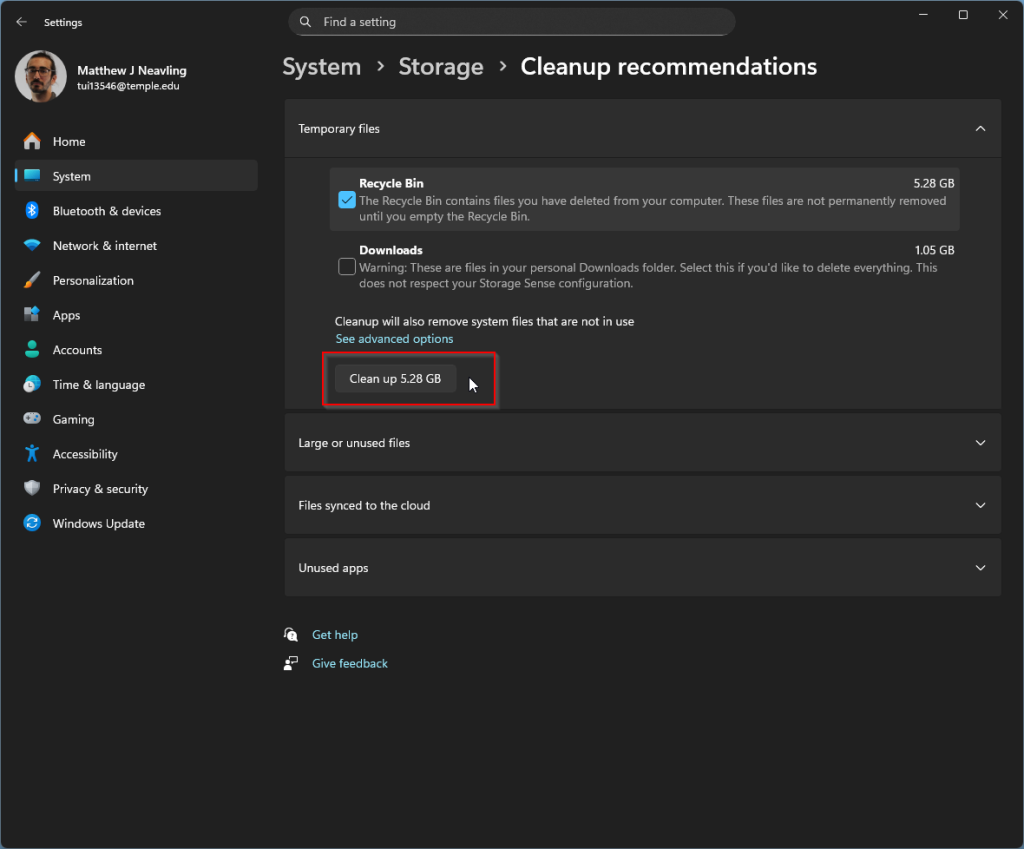Expand Files synced to the cloud
This screenshot has height=849, width=1024.
[980, 506]
